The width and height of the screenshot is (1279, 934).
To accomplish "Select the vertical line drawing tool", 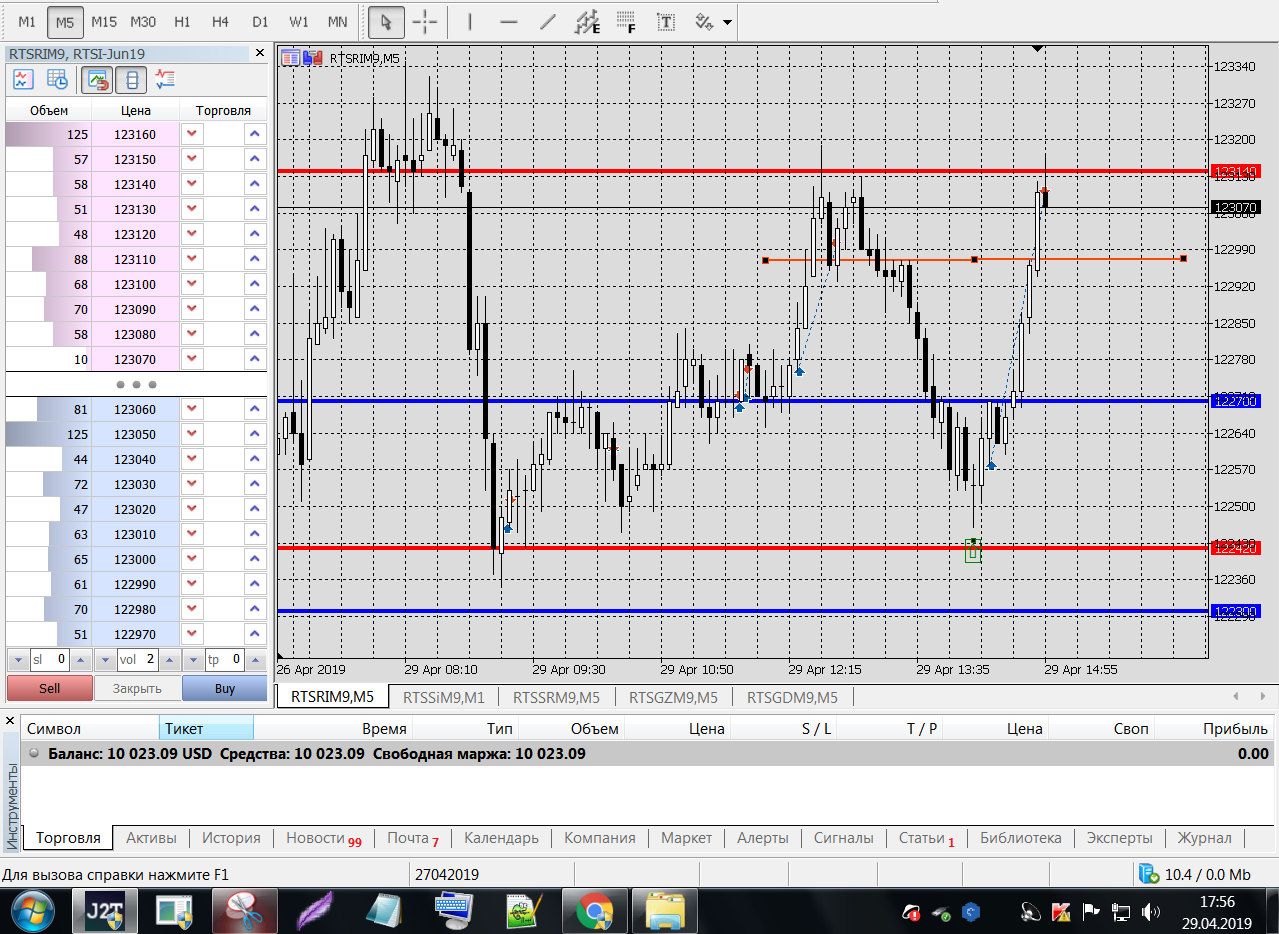I will click(x=470, y=21).
